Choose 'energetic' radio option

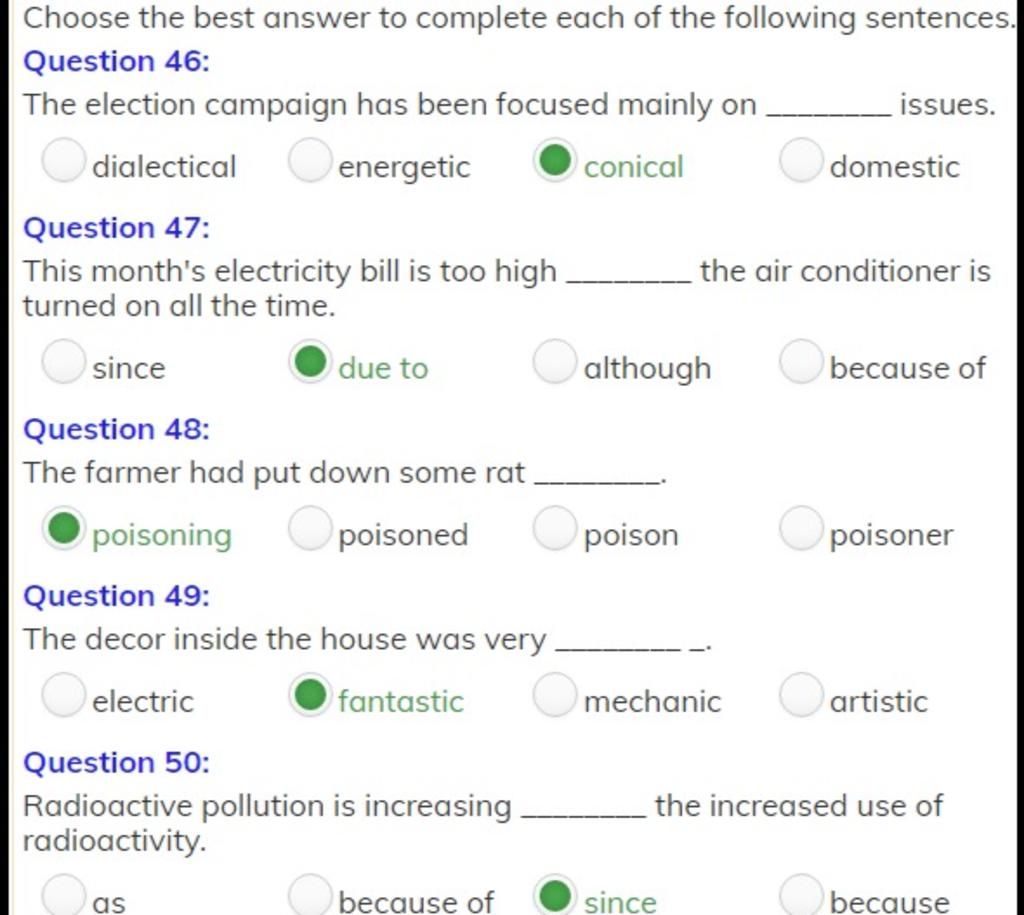[310, 160]
